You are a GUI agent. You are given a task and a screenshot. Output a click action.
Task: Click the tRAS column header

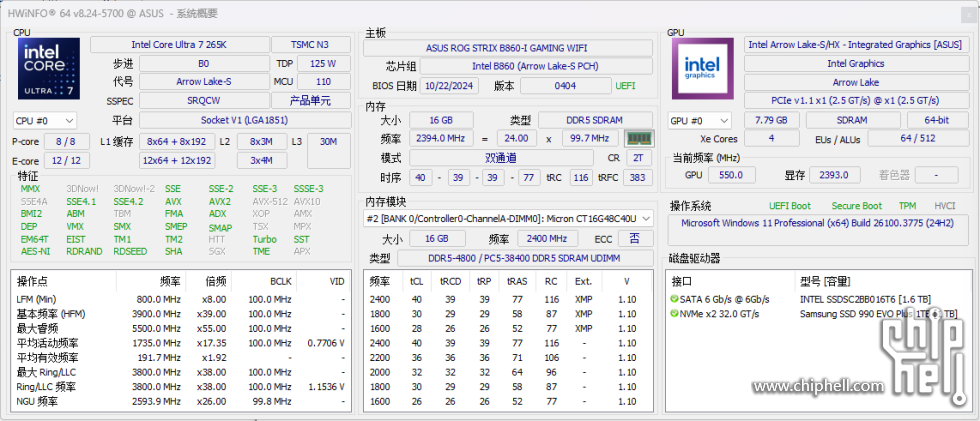coord(518,282)
